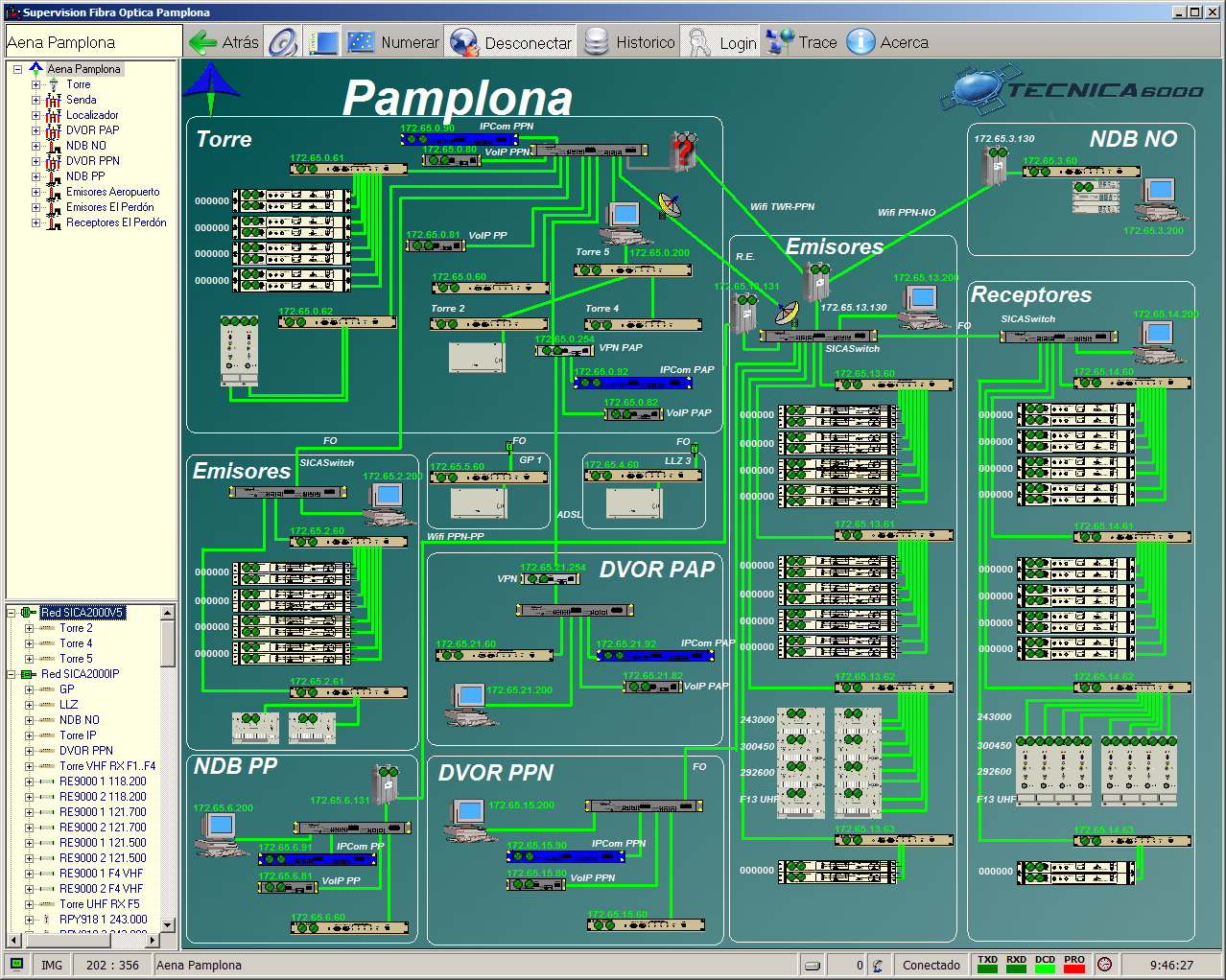Click the sound/speaker icon in toolbar

pos(284,42)
